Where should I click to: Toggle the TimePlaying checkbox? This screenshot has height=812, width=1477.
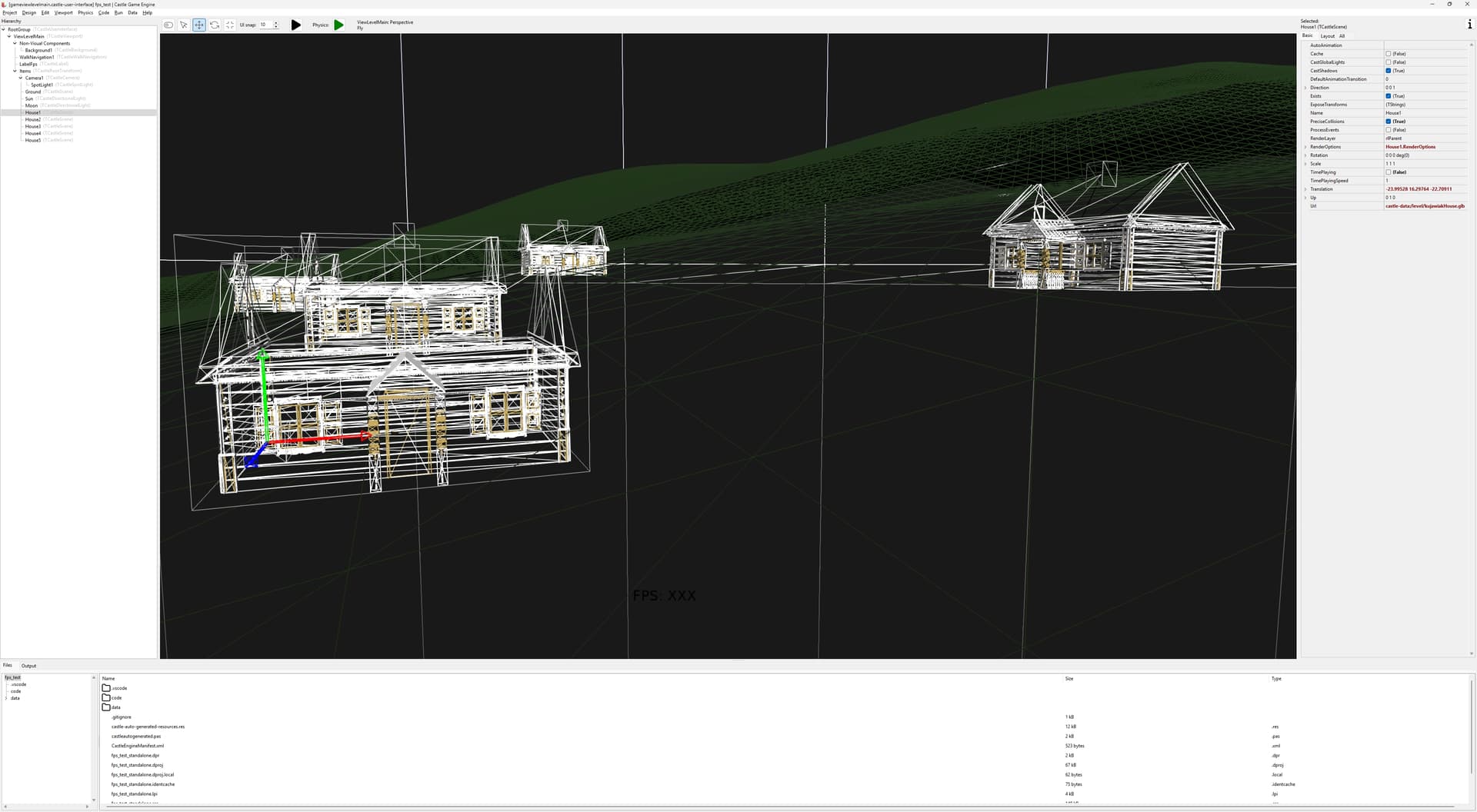(x=1388, y=172)
